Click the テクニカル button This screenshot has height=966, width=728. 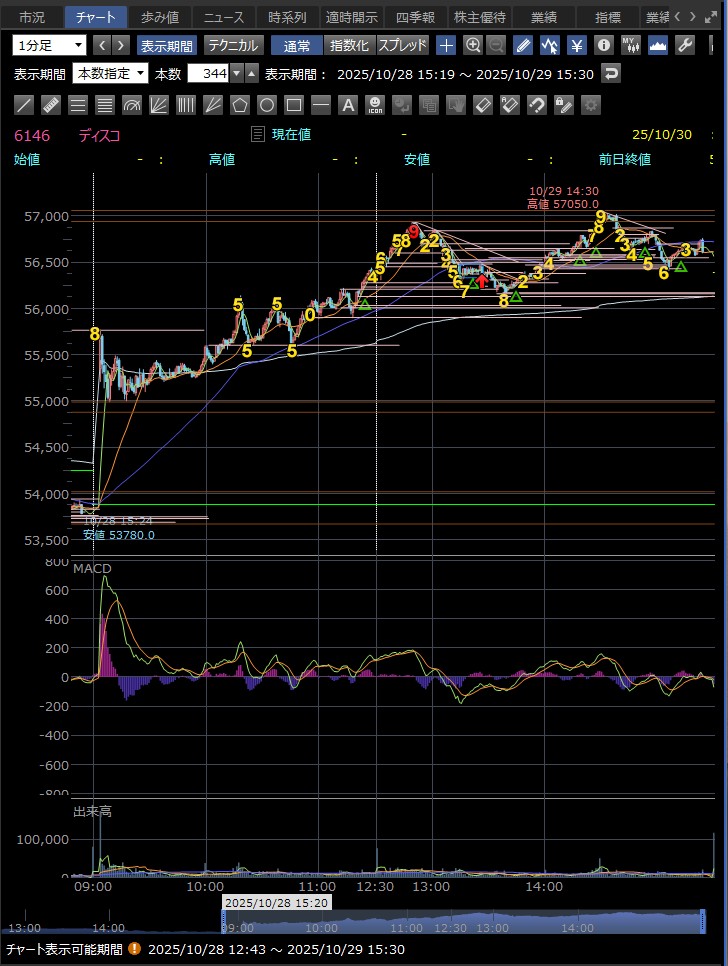pos(234,45)
